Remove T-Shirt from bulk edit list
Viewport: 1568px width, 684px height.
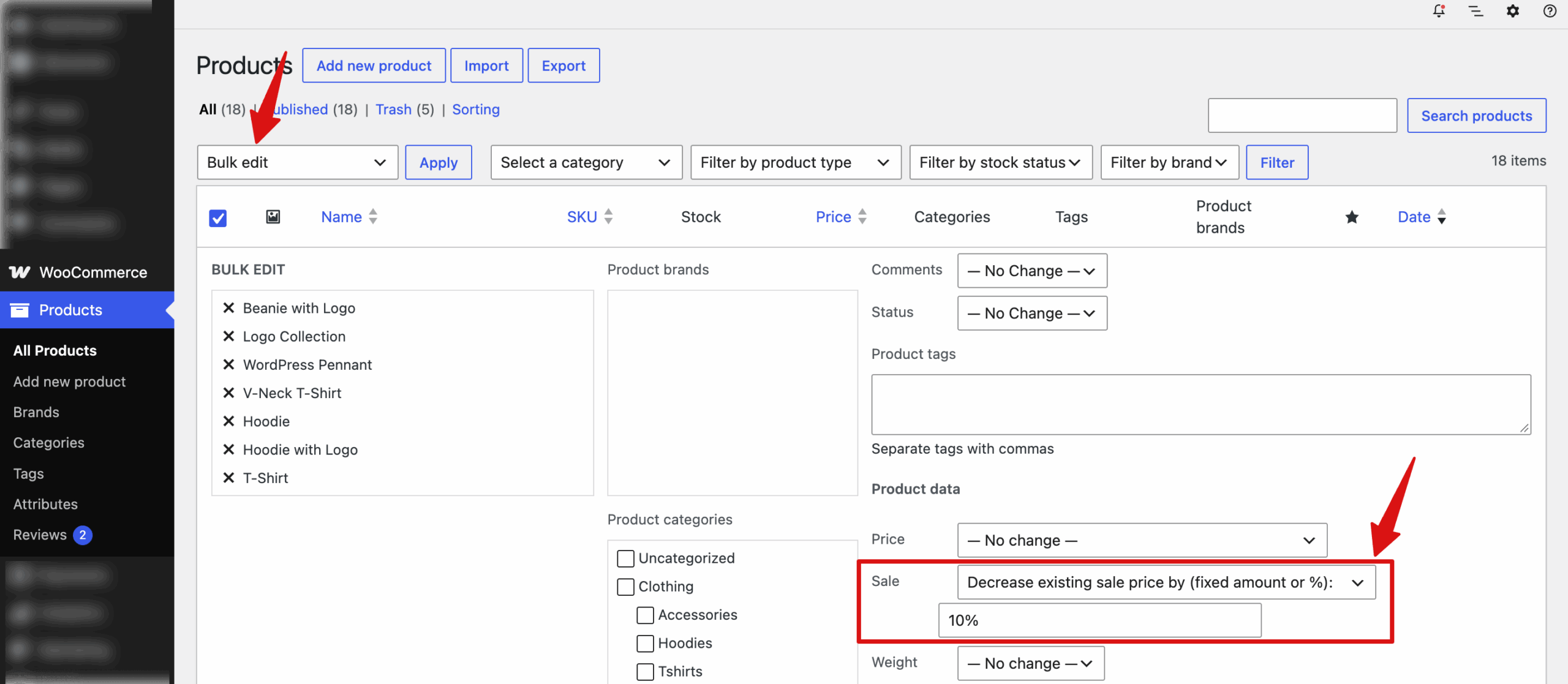tap(228, 478)
